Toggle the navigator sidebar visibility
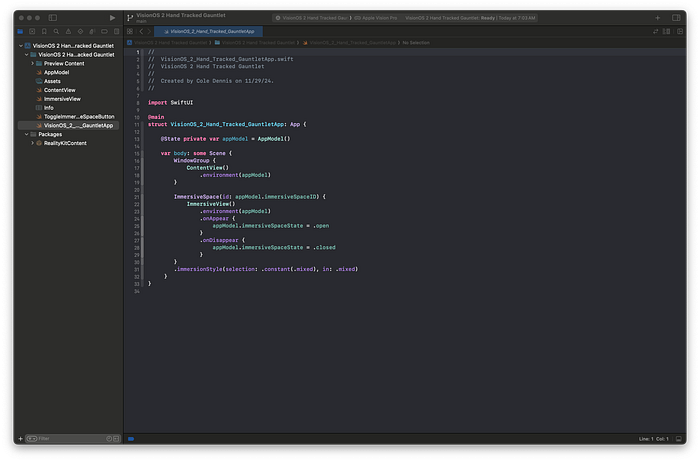 point(53,18)
